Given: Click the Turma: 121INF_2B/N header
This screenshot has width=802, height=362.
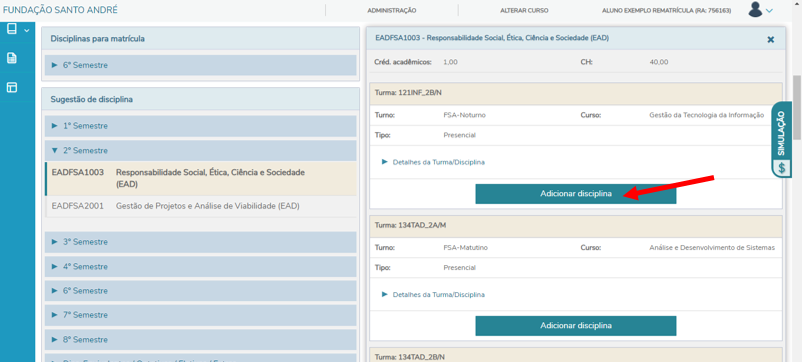Looking at the screenshot, I should (x=575, y=94).
